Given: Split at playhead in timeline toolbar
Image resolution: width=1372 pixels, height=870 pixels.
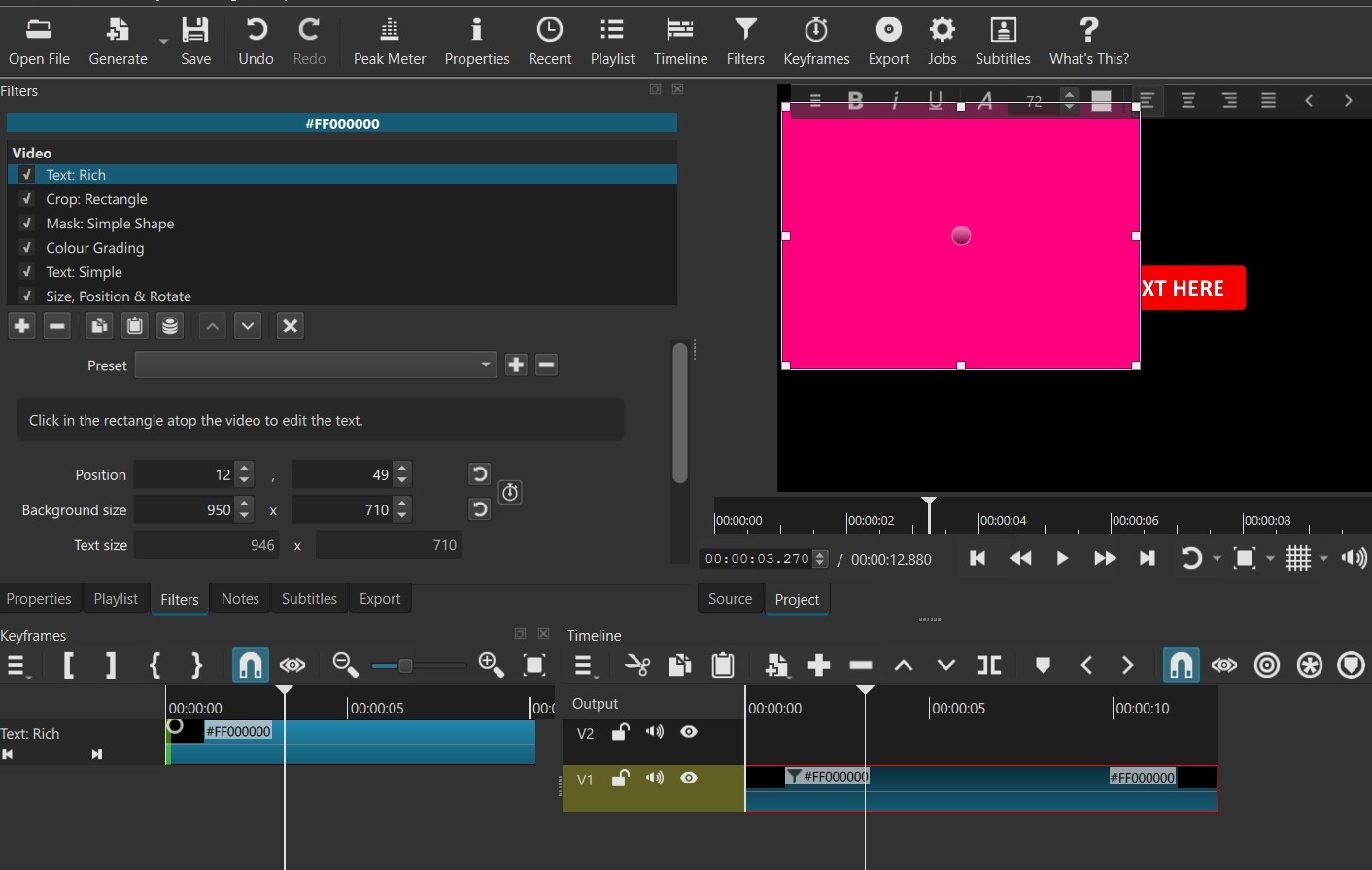Looking at the screenshot, I should pos(989,665).
